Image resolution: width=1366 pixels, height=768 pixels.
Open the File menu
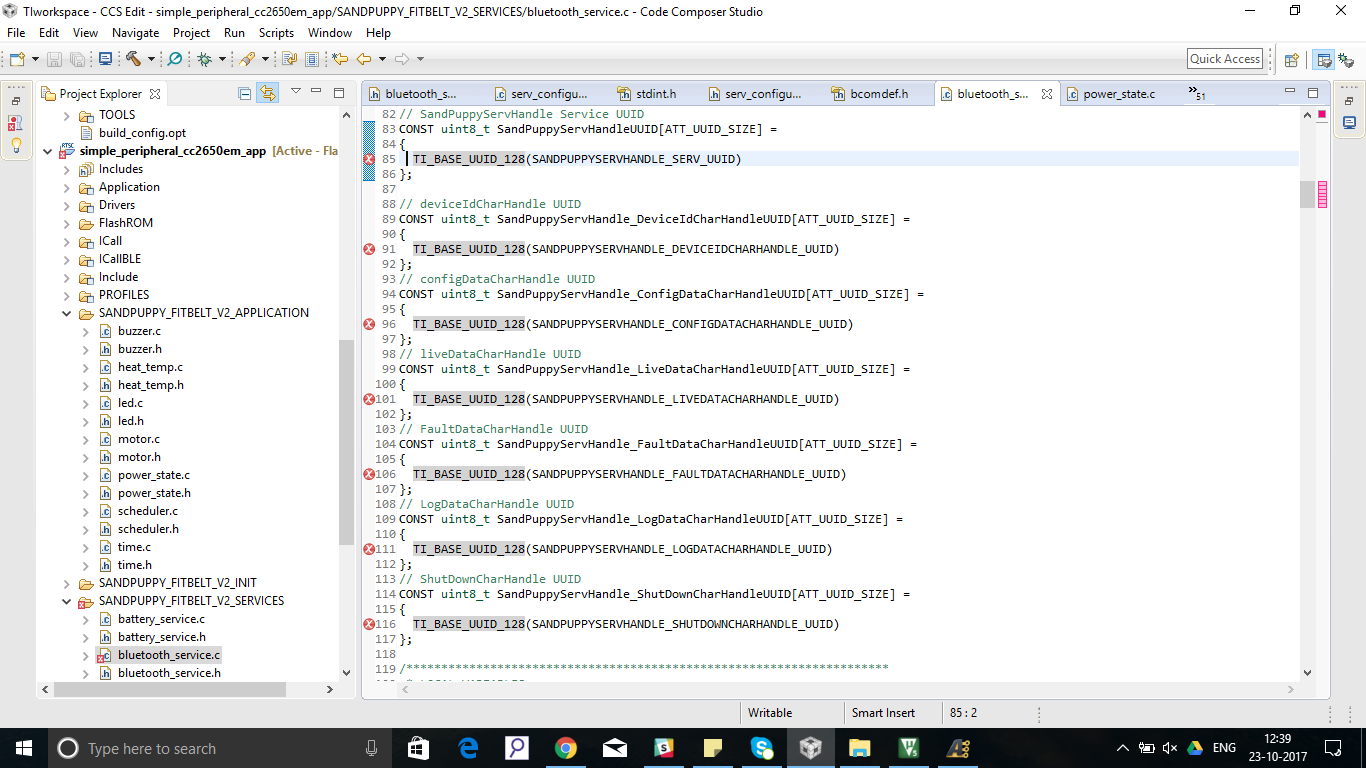tap(16, 33)
